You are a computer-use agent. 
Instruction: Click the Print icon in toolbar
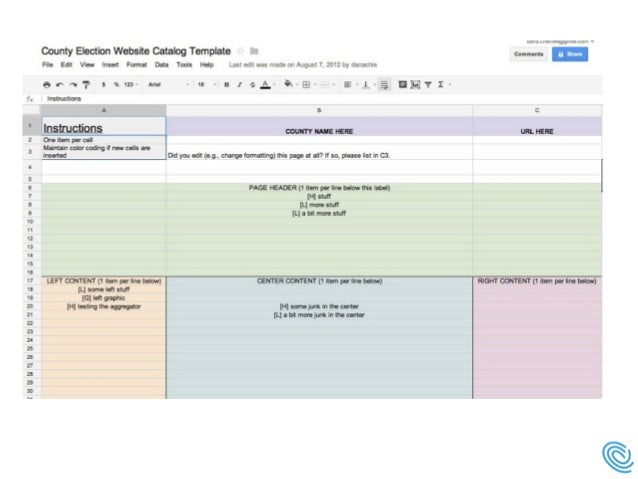(x=47, y=85)
